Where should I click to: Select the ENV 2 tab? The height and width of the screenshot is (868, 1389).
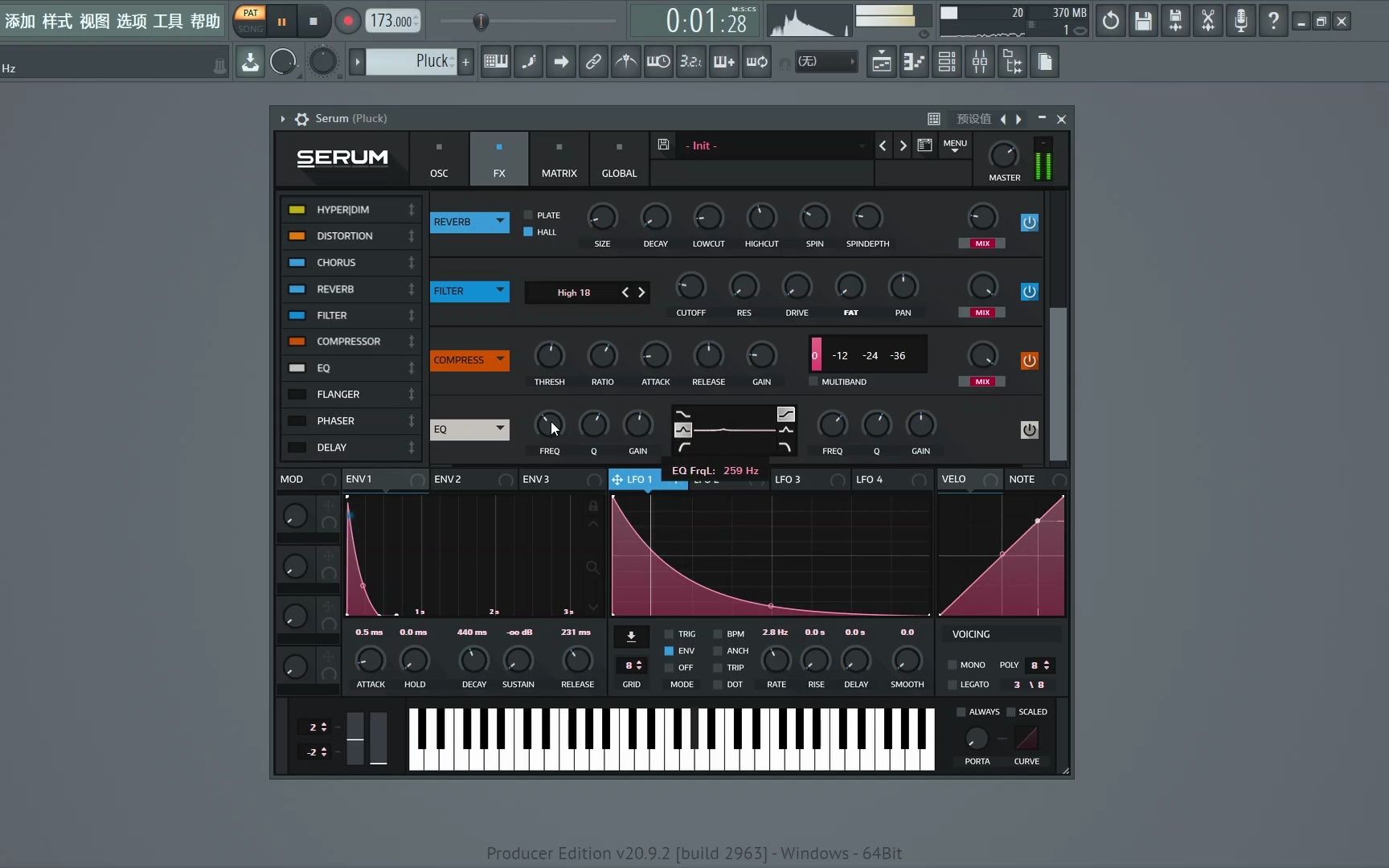point(473,480)
